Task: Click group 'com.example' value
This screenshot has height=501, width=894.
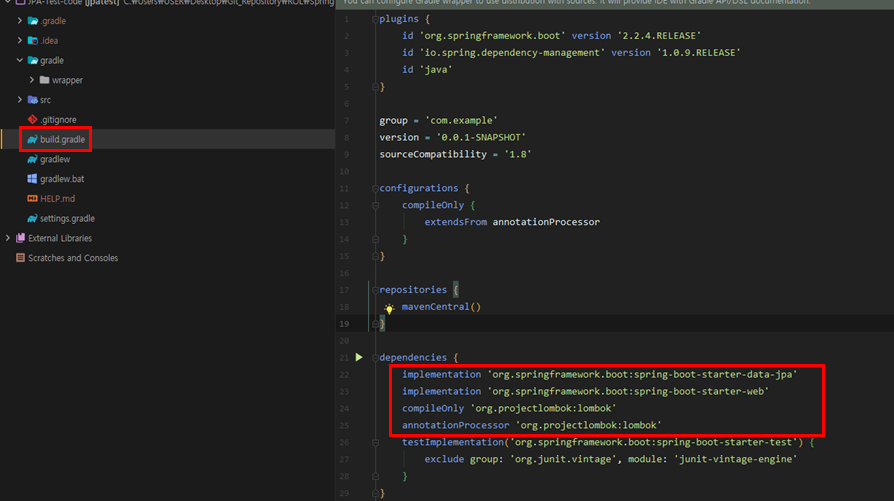Action: [x=461, y=120]
